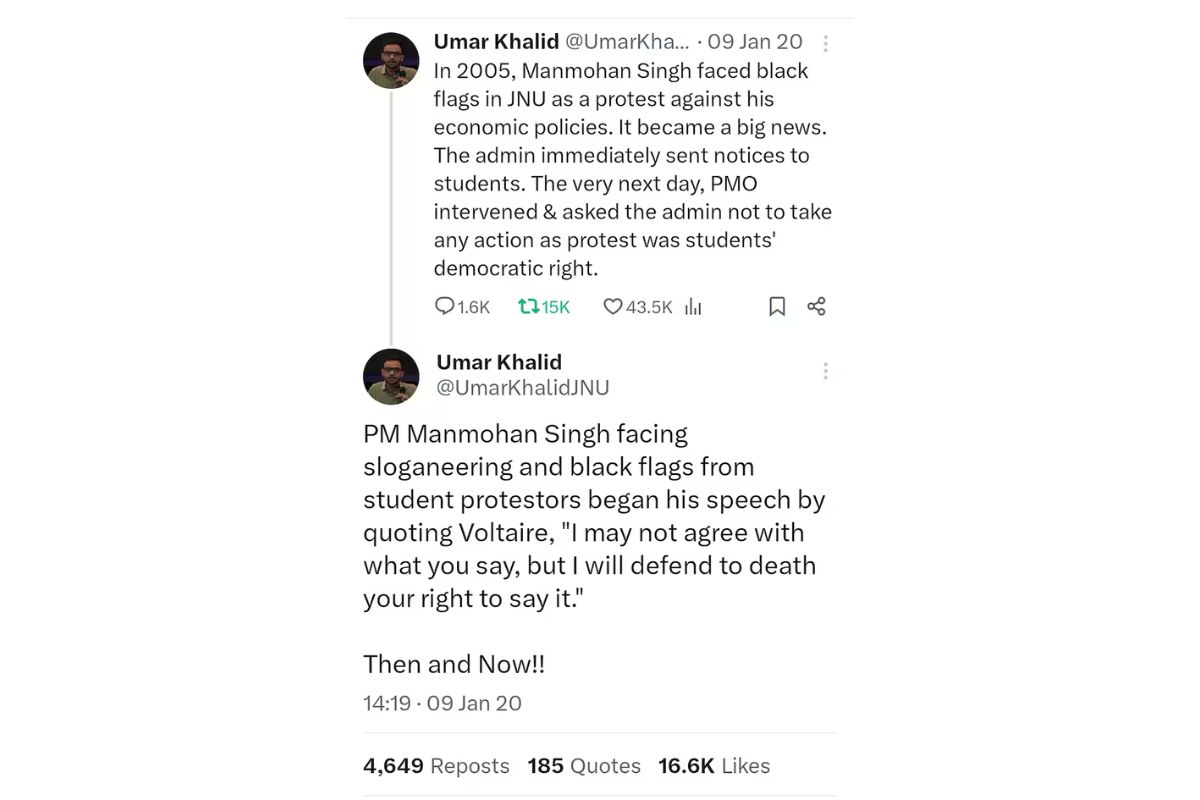Open Umar Khalid's name on the first tweet
The image size is (1200, 800).
496,42
